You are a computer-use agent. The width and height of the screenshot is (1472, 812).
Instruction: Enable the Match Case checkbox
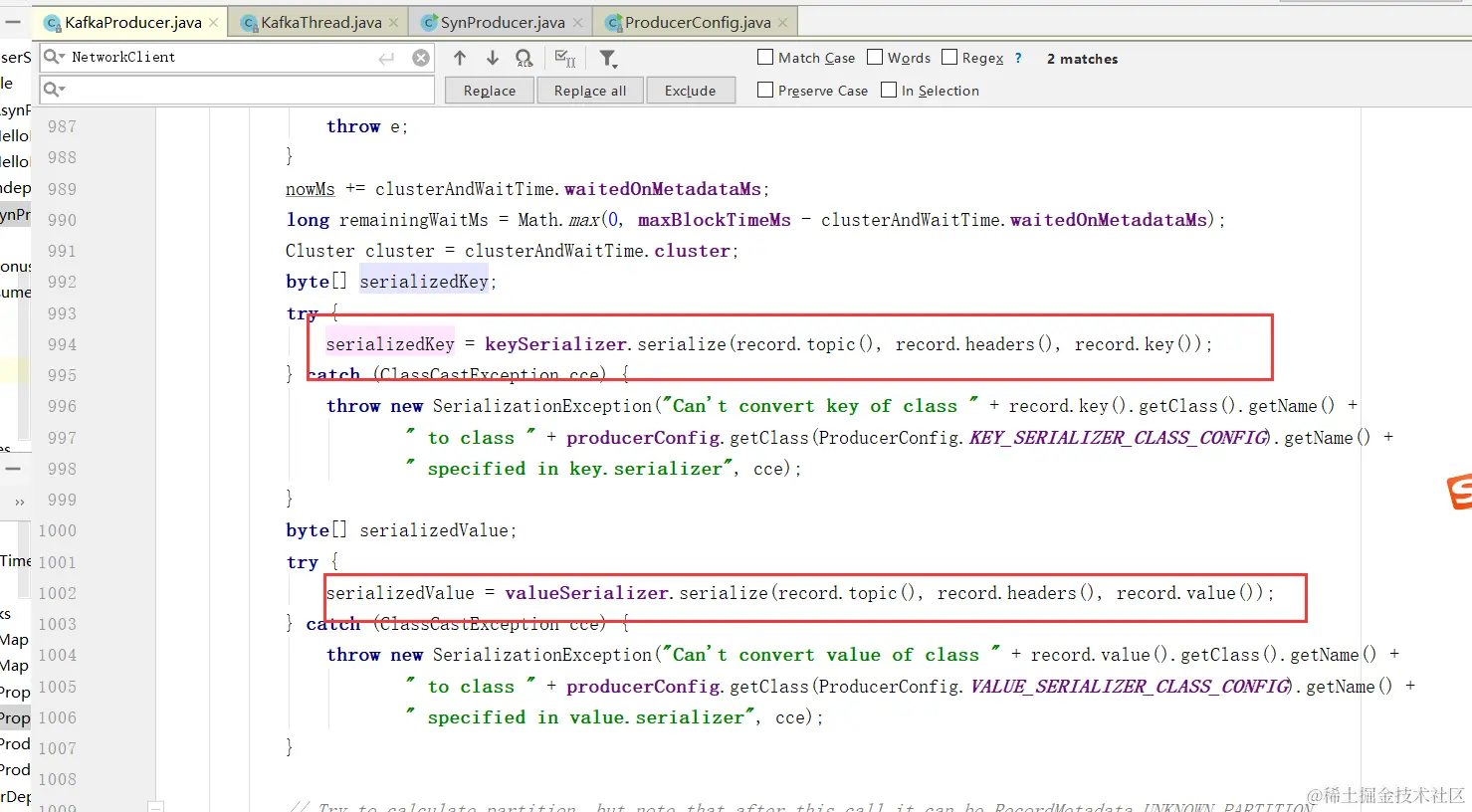click(765, 57)
